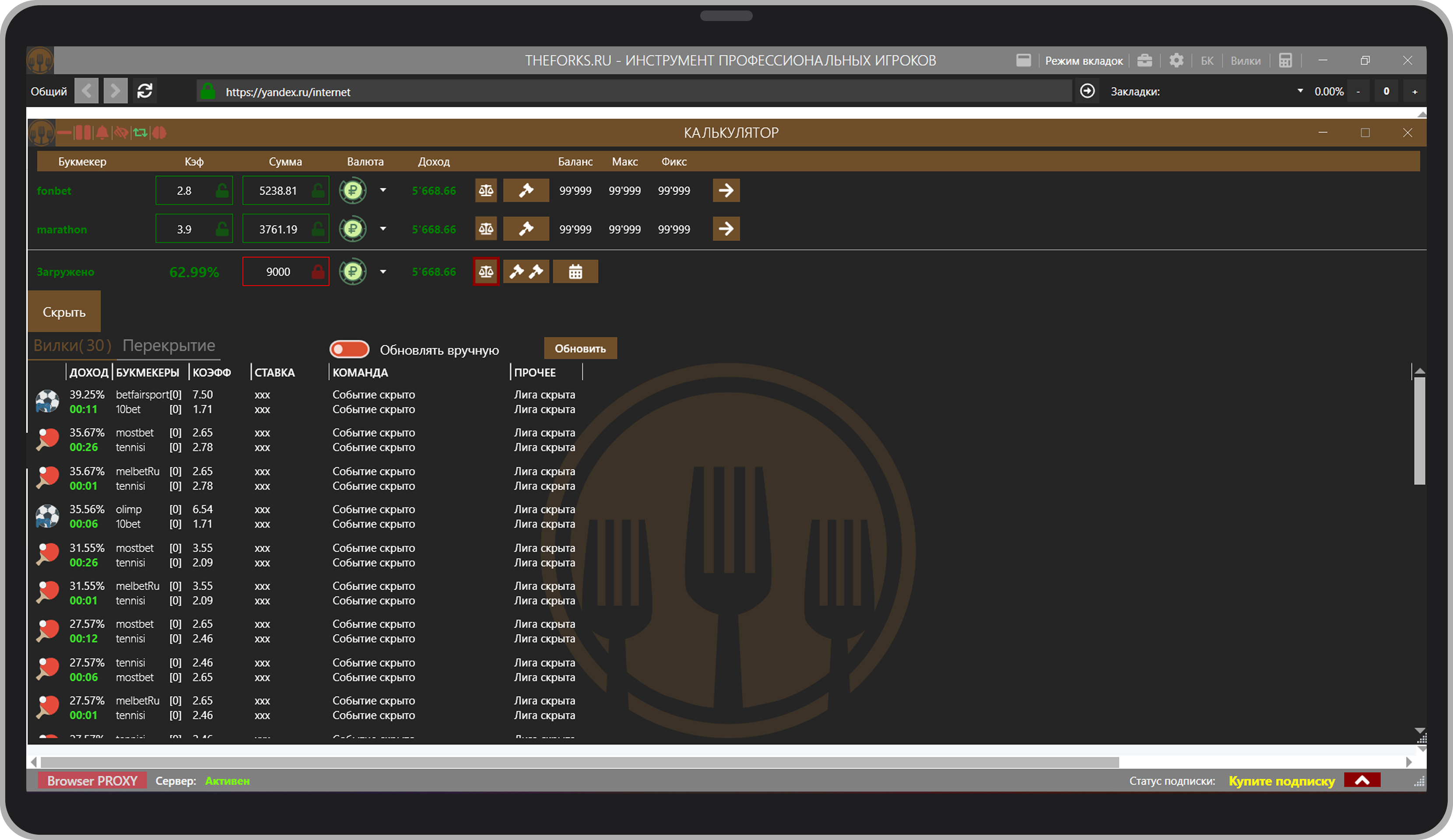This screenshot has width=1453, height=840.
Task: Click the briefcase icon in title bar
Action: coord(1144,60)
